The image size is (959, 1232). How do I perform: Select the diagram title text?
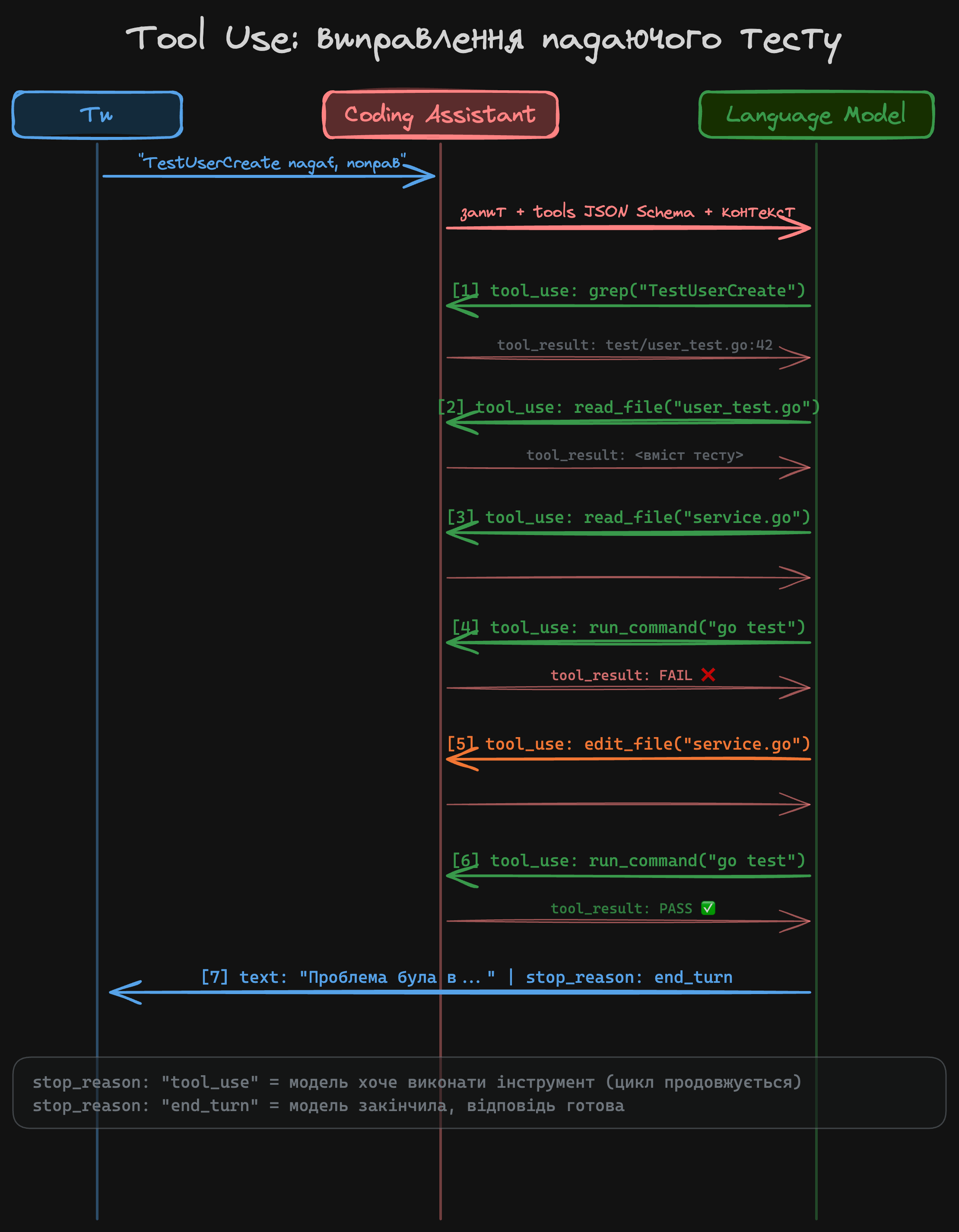click(483, 39)
